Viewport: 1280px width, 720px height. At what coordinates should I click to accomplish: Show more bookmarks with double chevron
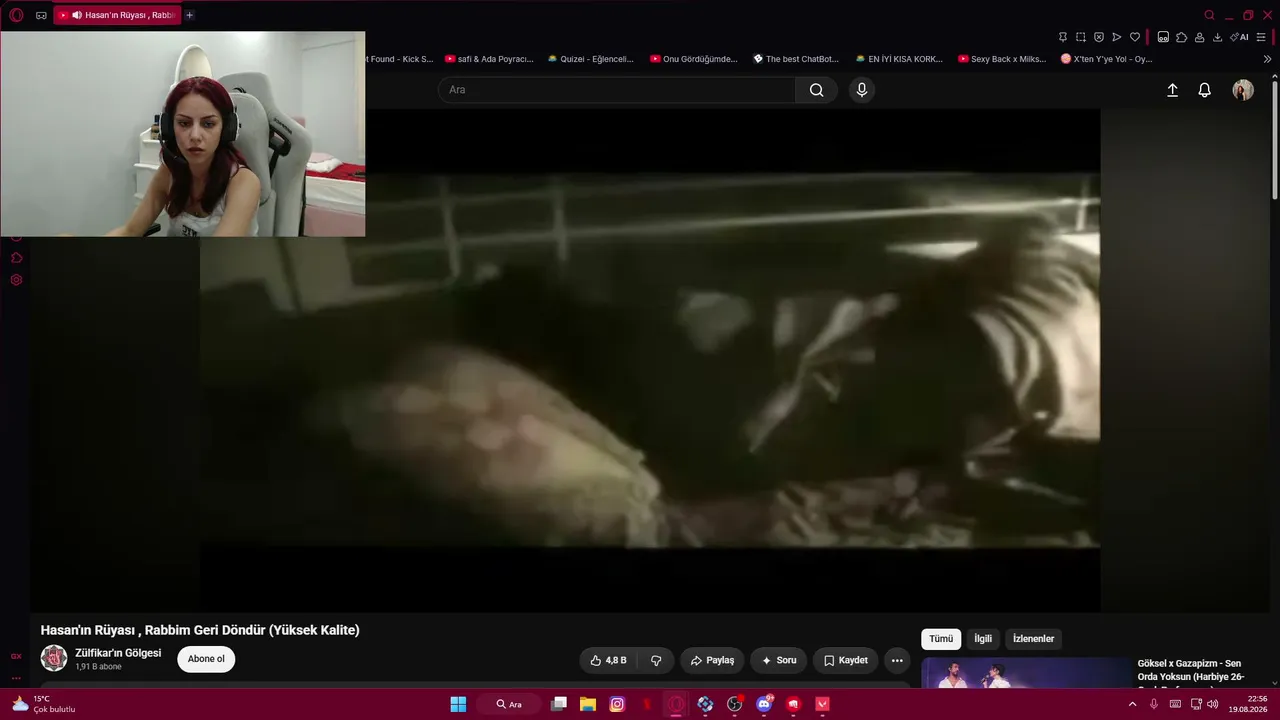(1267, 59)
